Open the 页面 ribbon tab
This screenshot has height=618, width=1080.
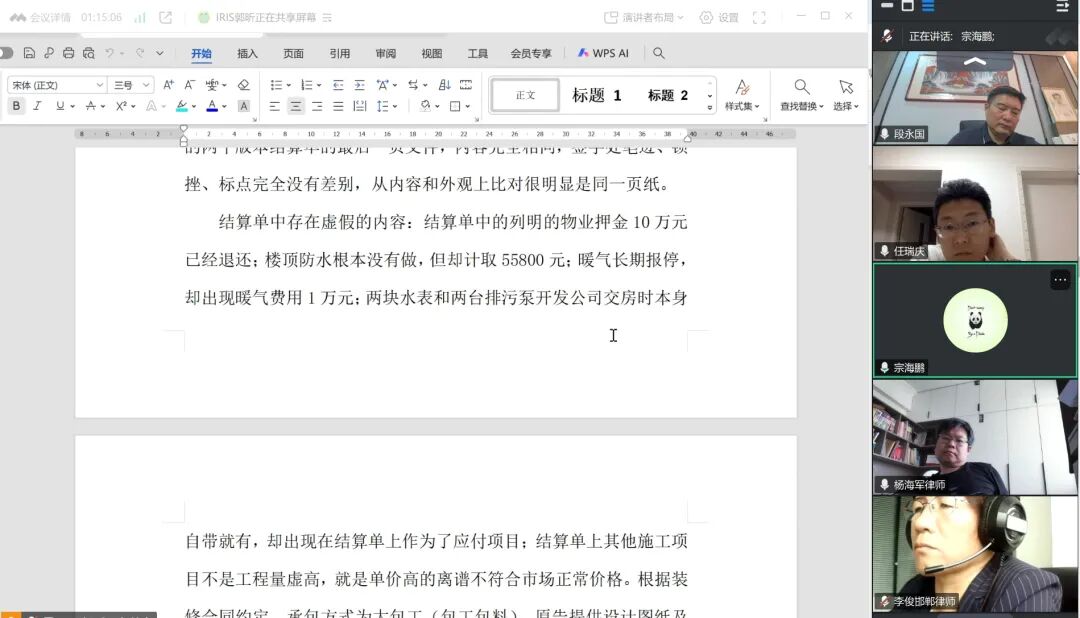293,53
